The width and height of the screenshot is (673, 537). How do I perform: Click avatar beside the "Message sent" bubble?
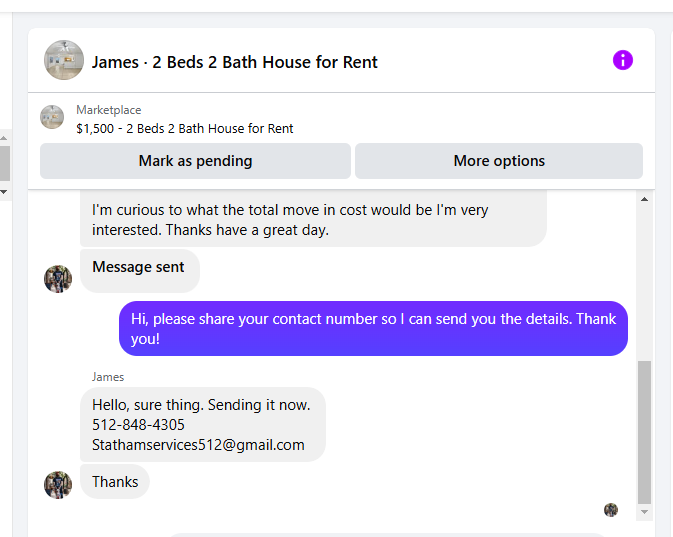58,279
